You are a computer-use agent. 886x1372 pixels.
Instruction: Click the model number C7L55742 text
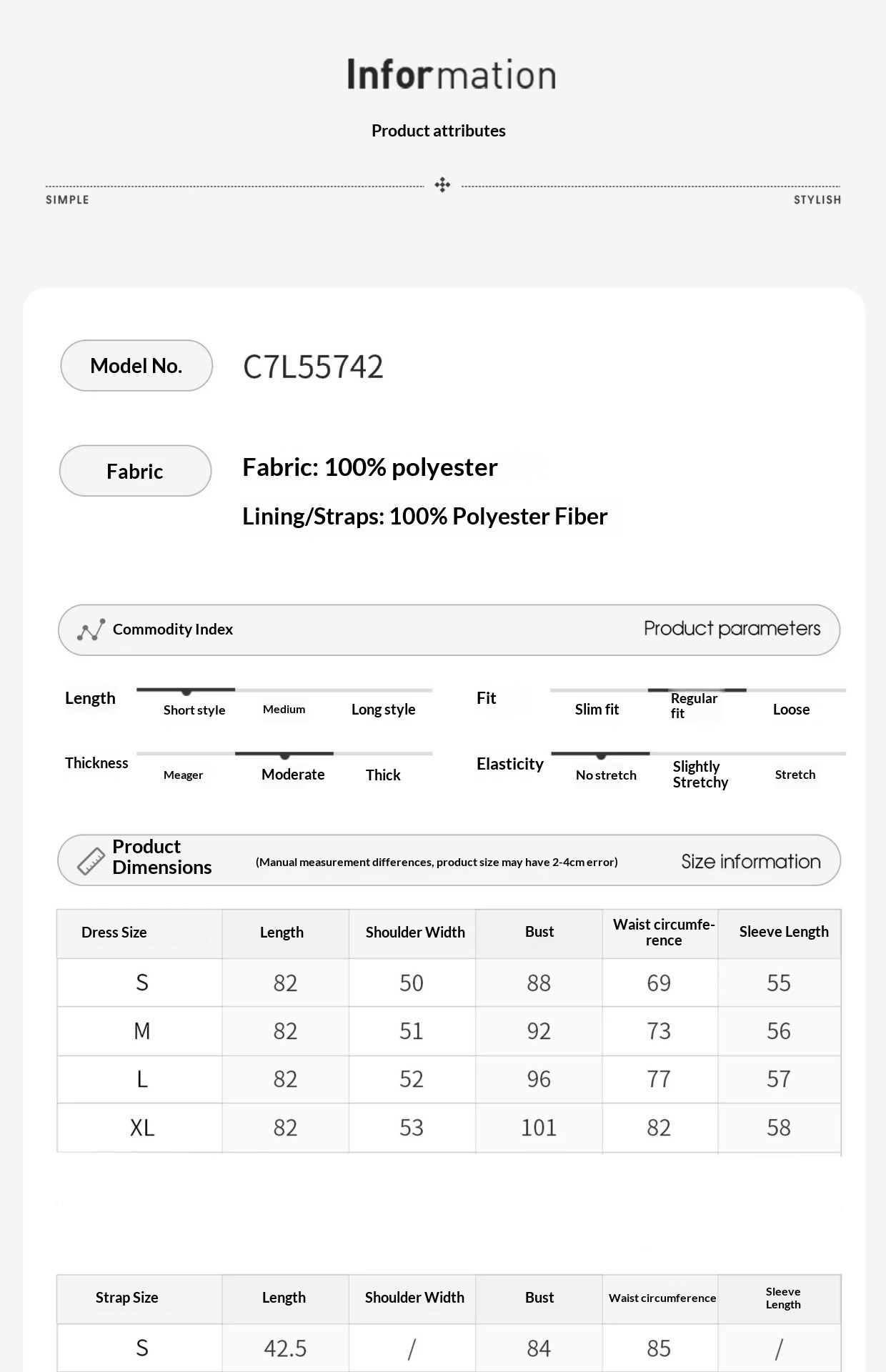(x=313, y=367)
